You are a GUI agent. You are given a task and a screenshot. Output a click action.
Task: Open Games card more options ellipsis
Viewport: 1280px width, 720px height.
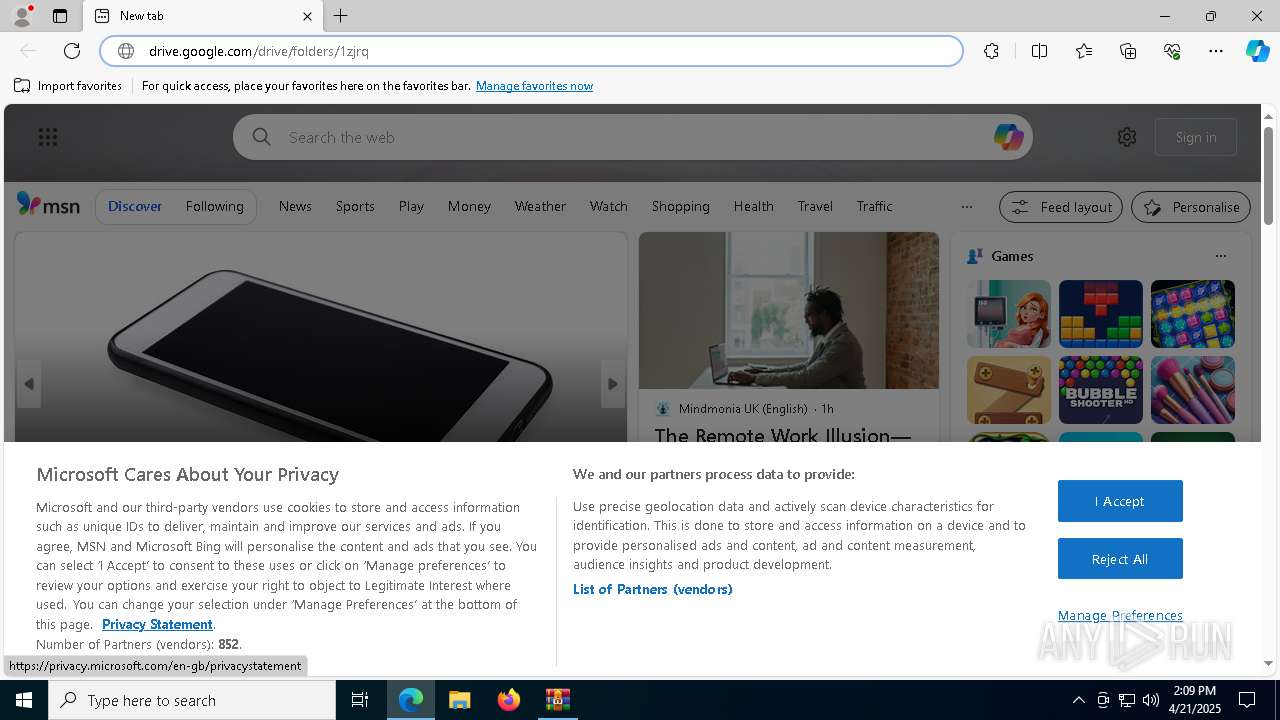coord(1220,256)
